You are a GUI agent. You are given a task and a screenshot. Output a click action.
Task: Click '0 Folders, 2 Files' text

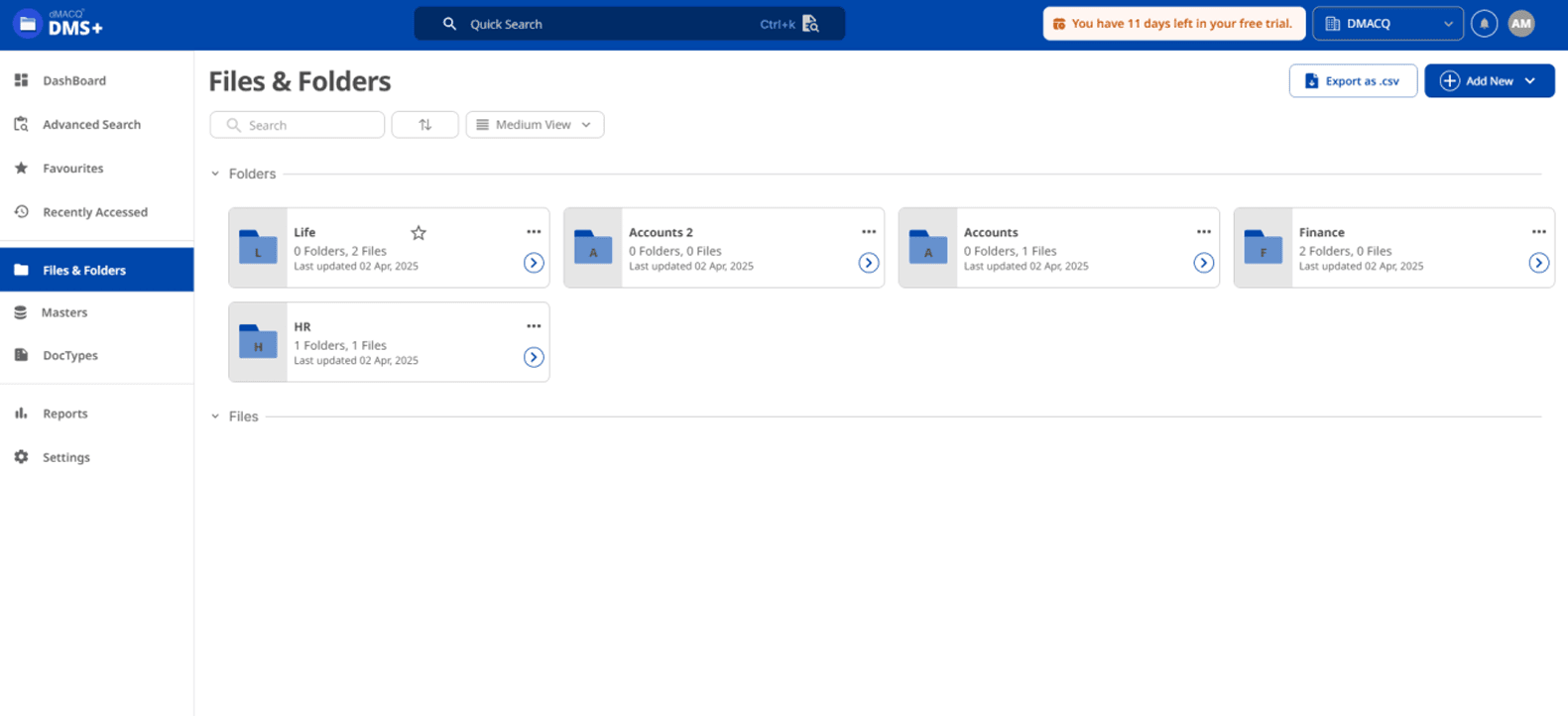(x=340, y=251)
